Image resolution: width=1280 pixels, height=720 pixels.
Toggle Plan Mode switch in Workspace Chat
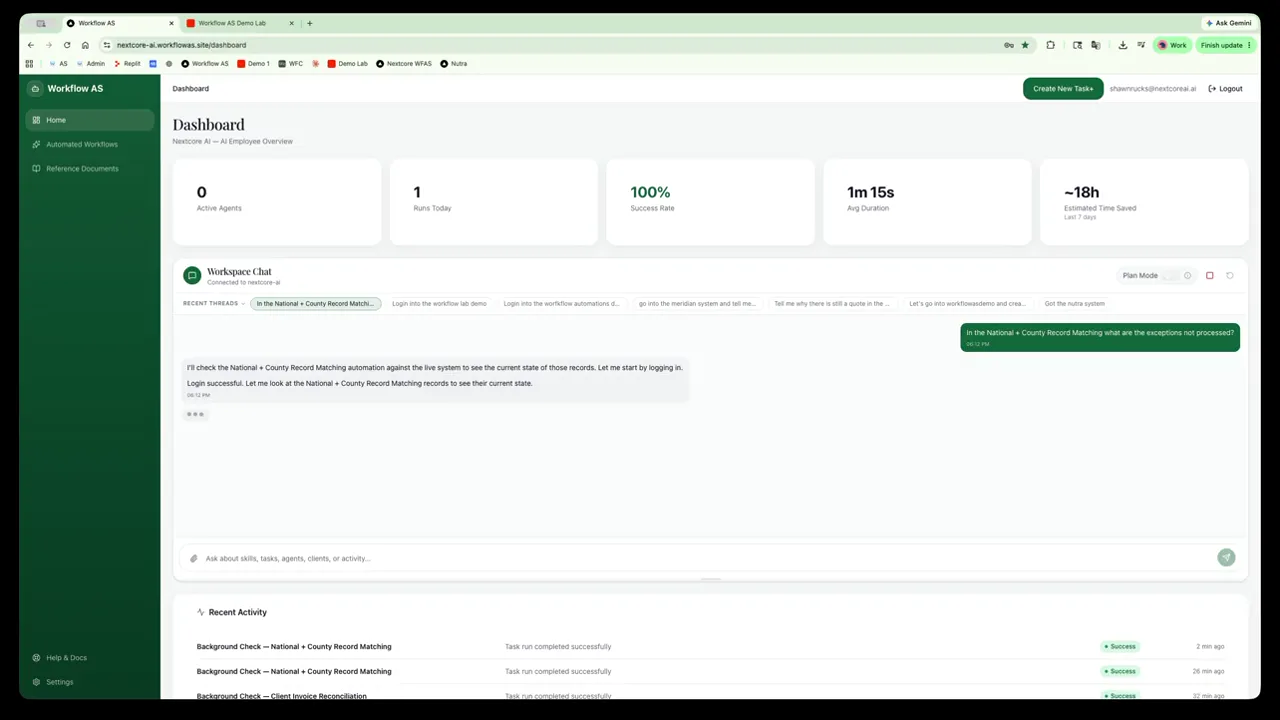coord(1170,276)
